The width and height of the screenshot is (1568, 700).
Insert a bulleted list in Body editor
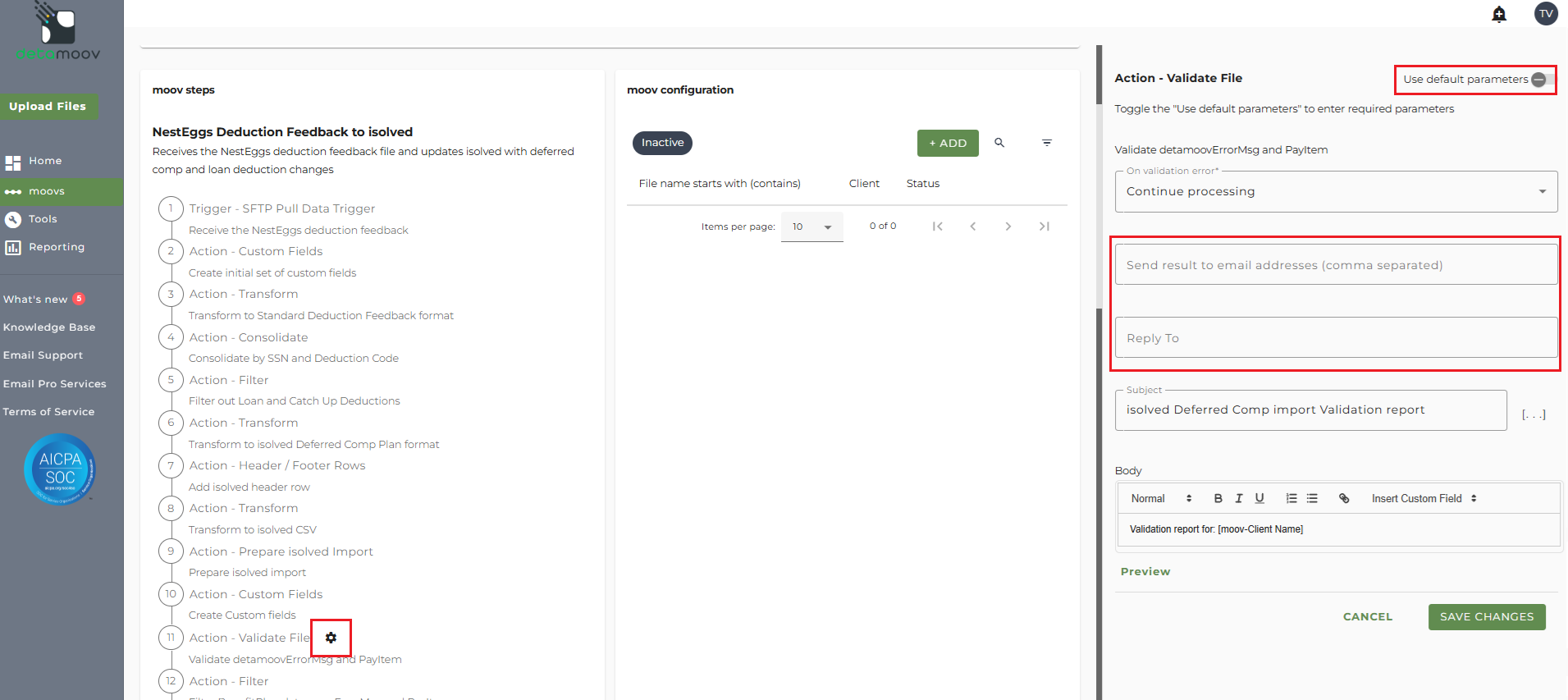[1312, 498]
